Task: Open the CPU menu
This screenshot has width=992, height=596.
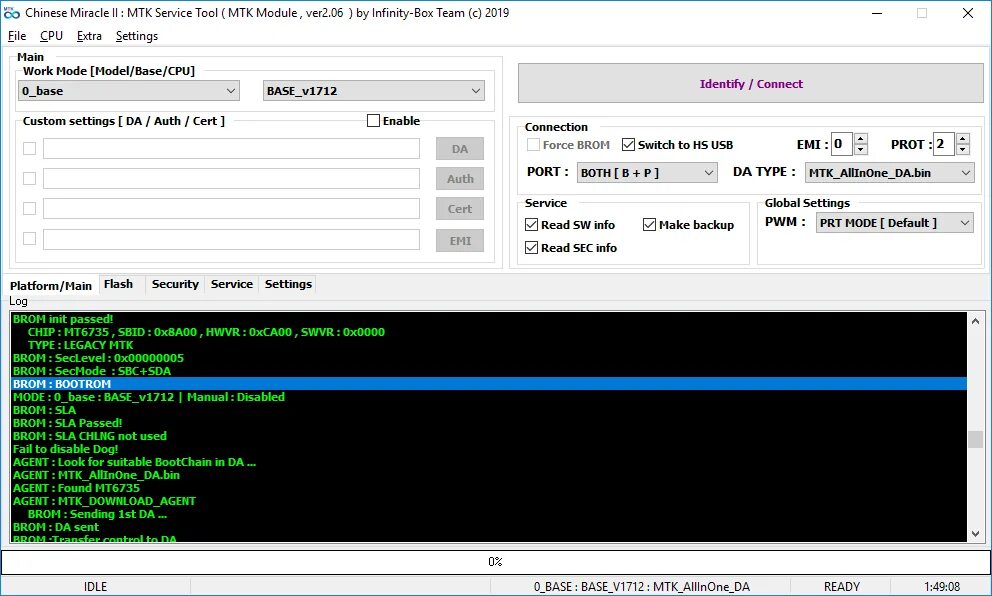Action: click(x=51, y=36)
